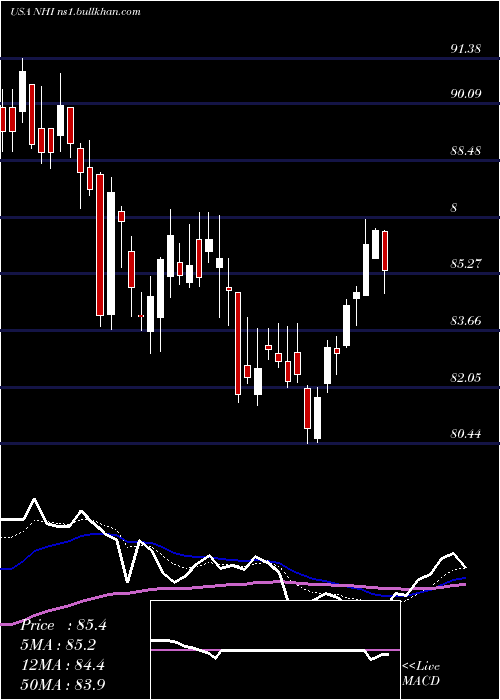Image resolution: width=500 pixels, height=700 pixels.
Task: Click the 82.05 price level label
Action: tap(466, 378)
